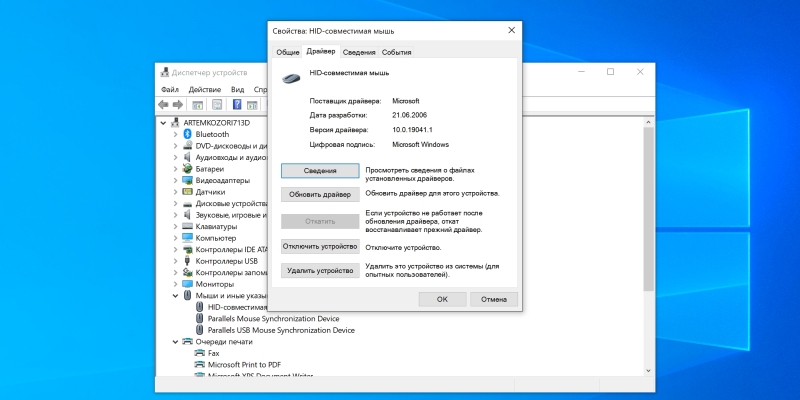Switch to the Общие tab
The width and height of the screenshot is (800, 400).
[x=287, y=52]
